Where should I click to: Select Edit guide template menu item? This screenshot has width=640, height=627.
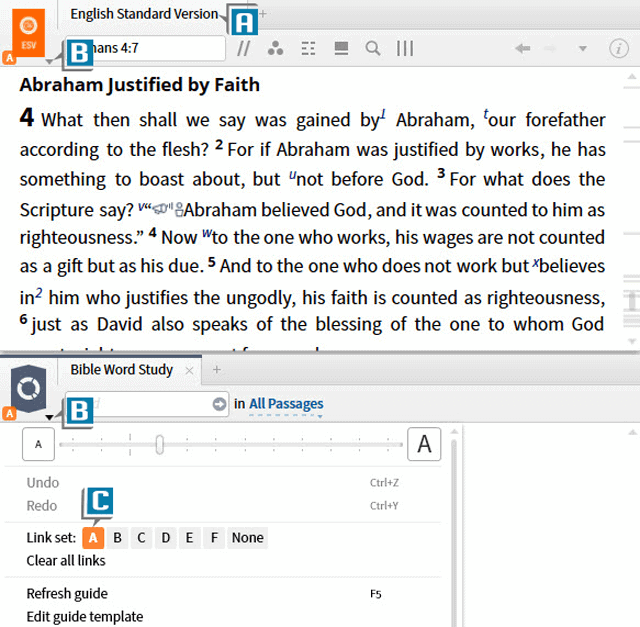84,616
